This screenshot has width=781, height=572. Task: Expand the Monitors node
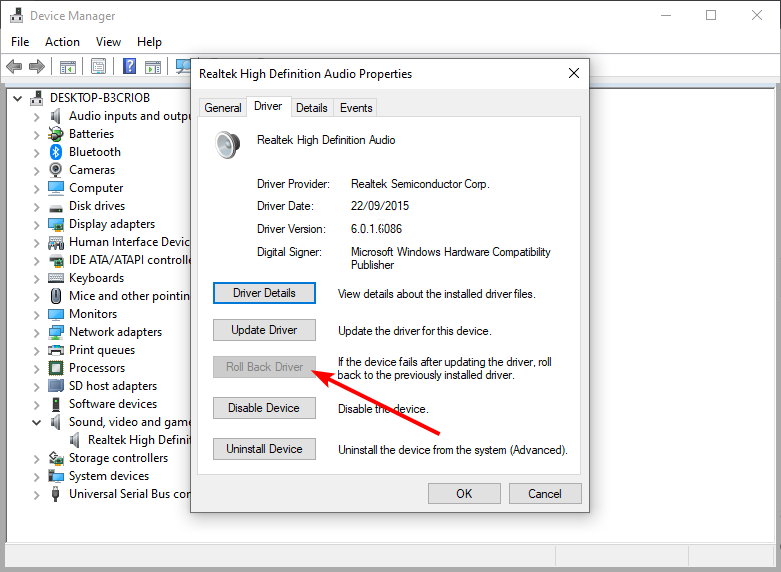point(36,314)
